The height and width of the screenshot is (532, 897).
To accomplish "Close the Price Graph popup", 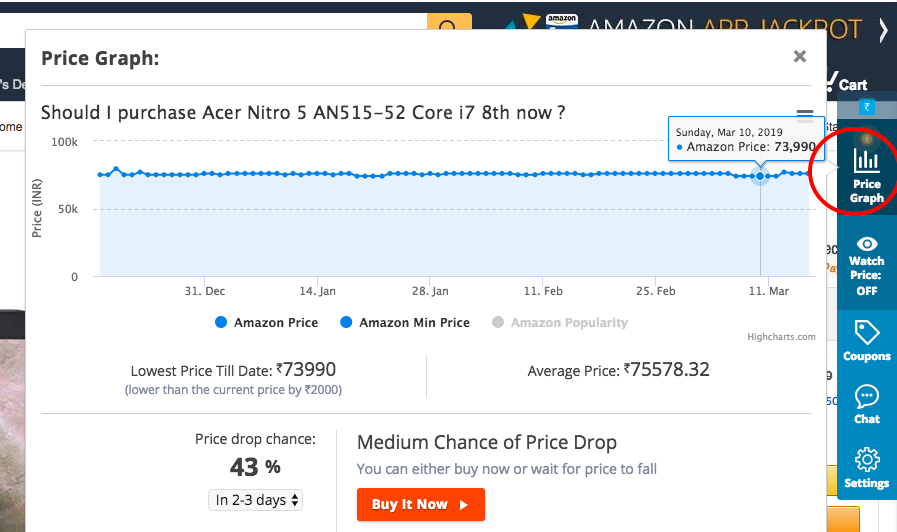I will 799,57.
